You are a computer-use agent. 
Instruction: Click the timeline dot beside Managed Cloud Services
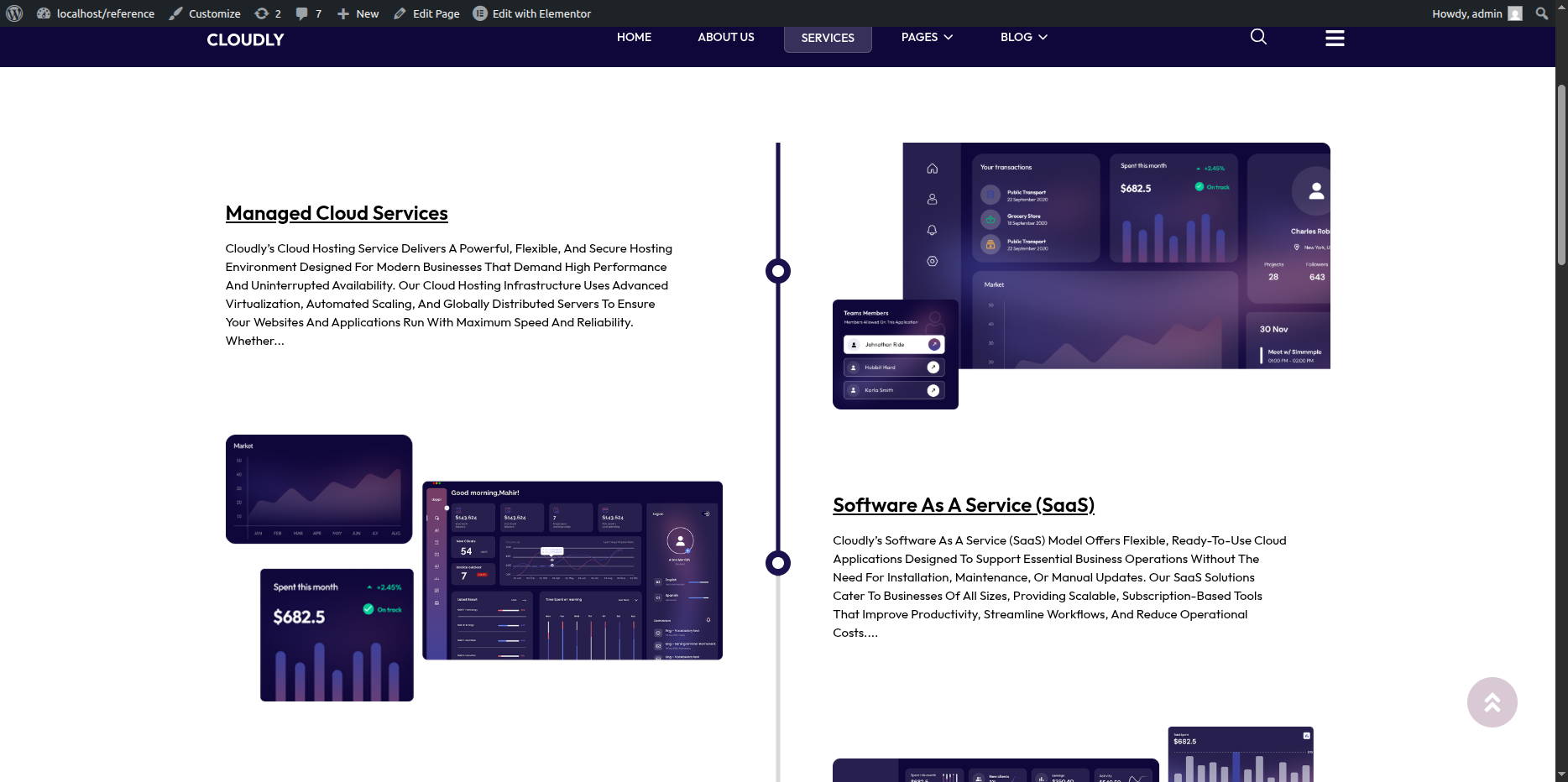point(778,271)
